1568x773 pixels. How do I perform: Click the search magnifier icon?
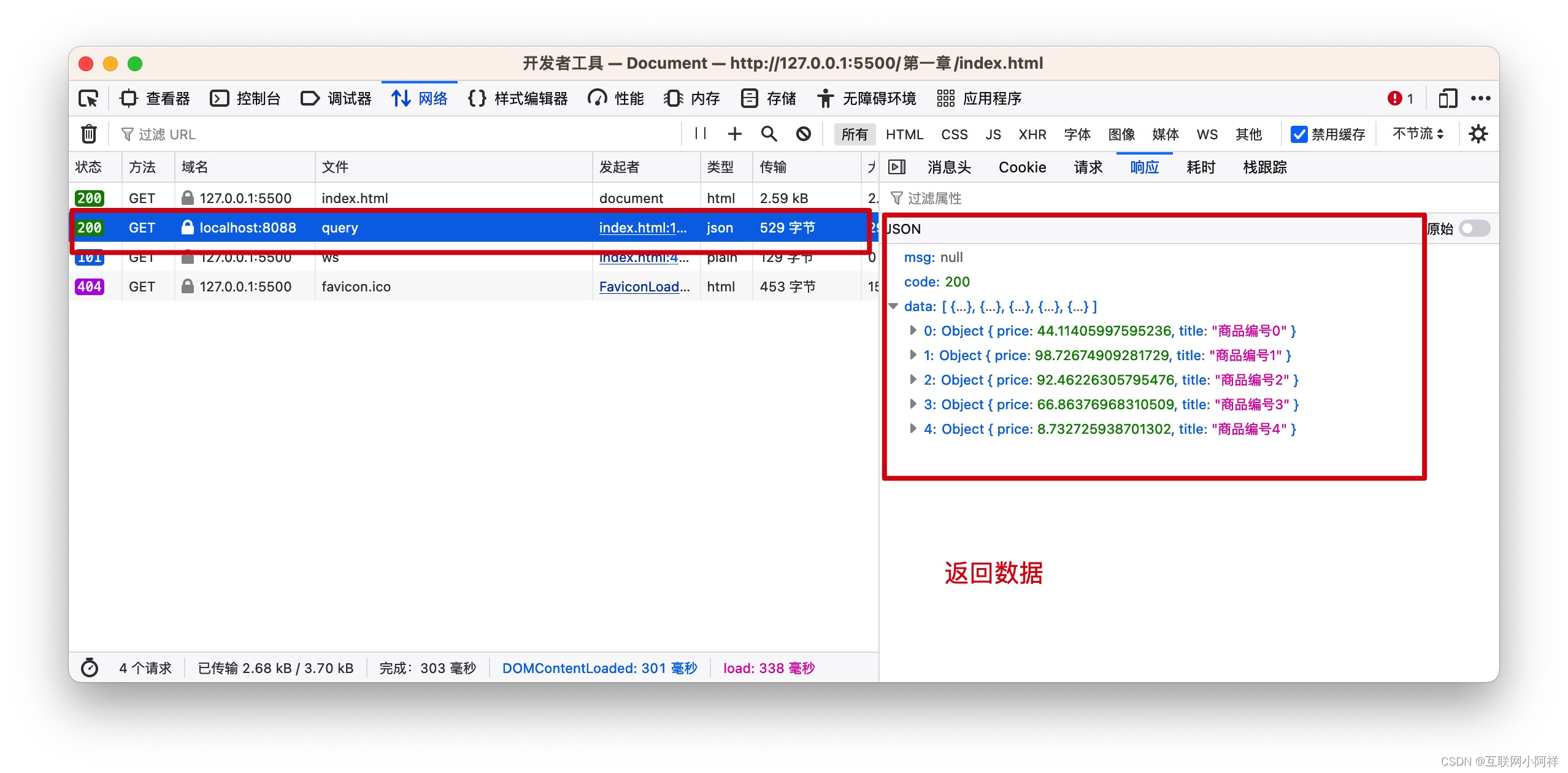(x=769, y=134)
